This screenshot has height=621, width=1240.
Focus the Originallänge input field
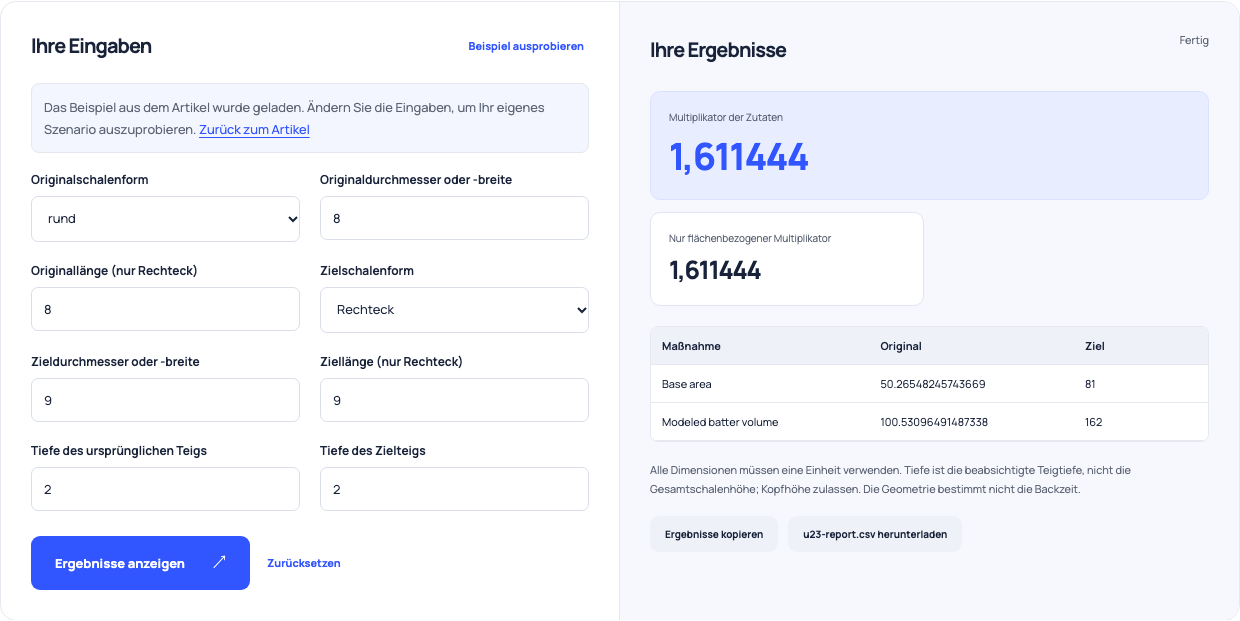click(x=165, y=310)
